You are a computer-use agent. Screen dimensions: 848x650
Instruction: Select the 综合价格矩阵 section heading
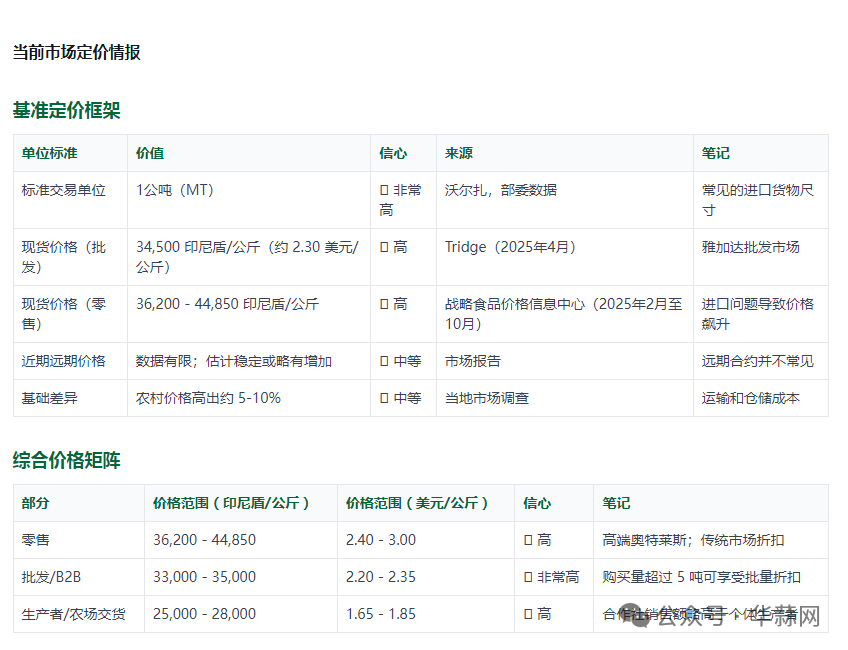click(66, 461)
